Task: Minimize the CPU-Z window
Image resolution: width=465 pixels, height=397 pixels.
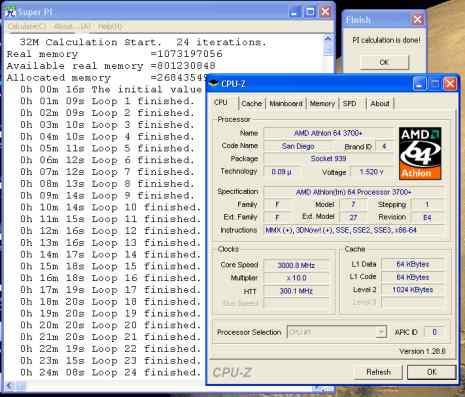Action: [x=419, y=84]
